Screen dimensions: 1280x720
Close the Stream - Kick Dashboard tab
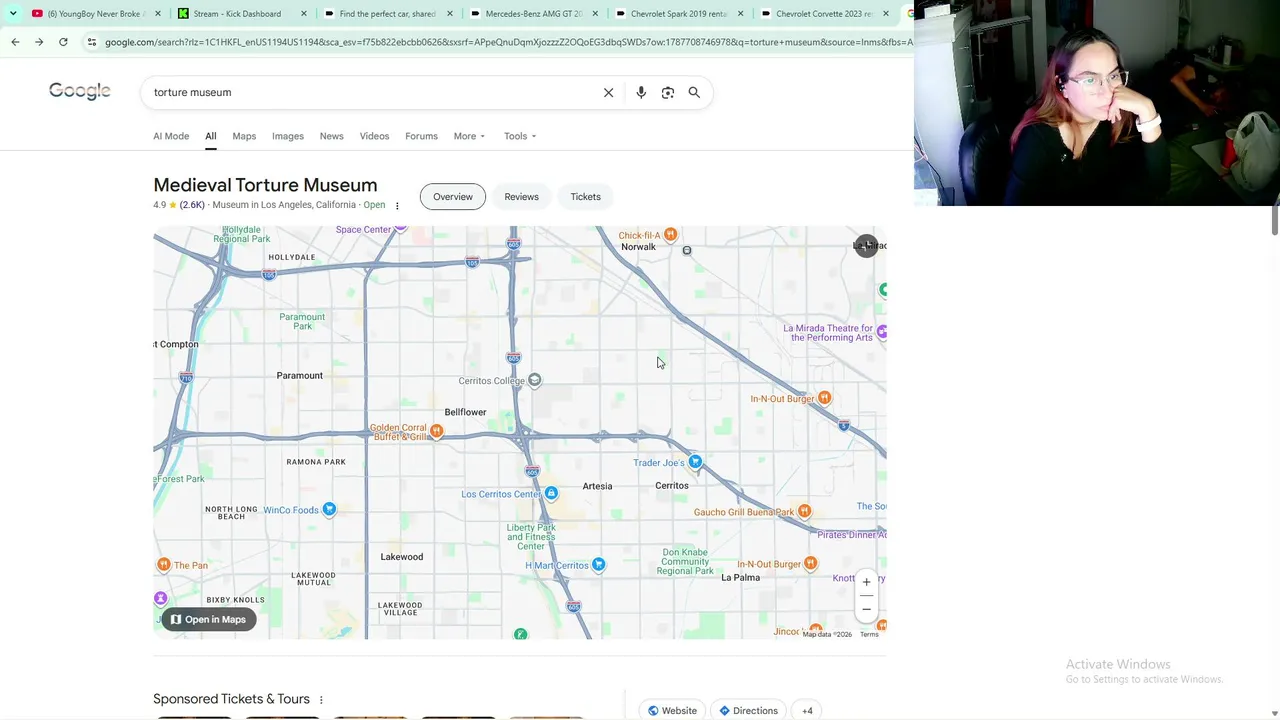click(303, 14)
